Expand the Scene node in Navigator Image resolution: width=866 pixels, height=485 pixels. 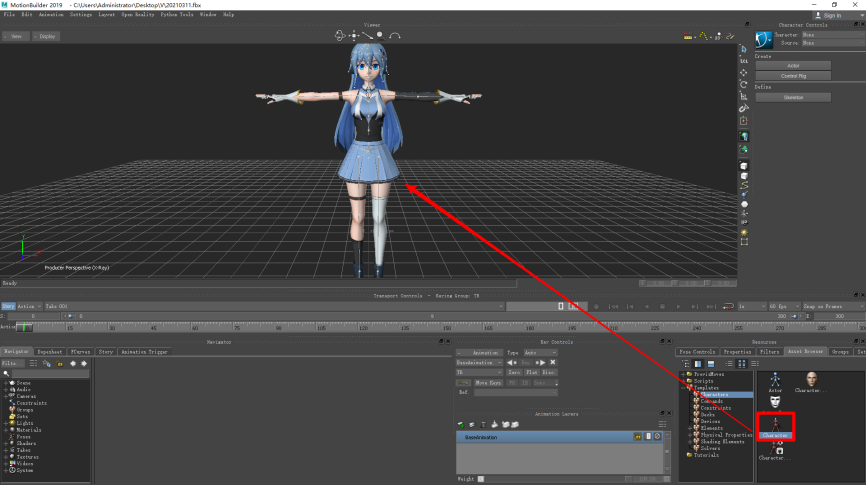5,382
